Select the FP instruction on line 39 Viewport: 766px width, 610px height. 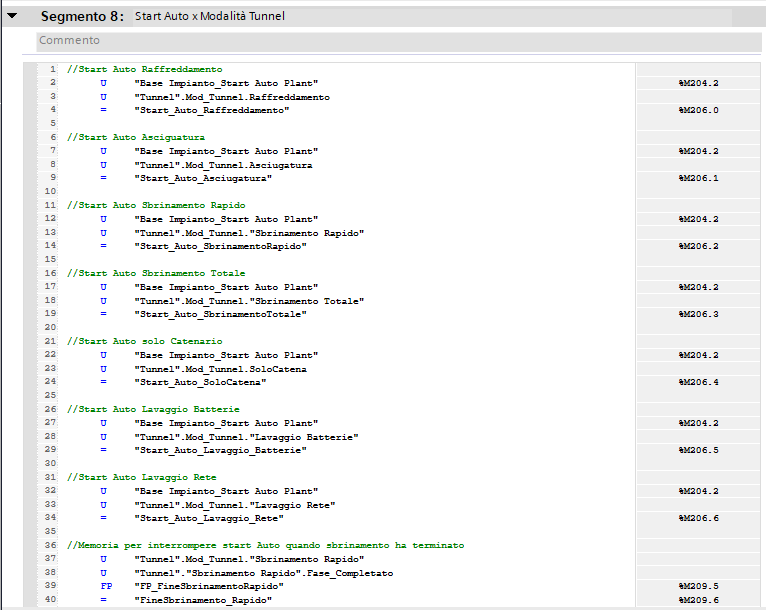pyautogui.click(x=106, y=586)
